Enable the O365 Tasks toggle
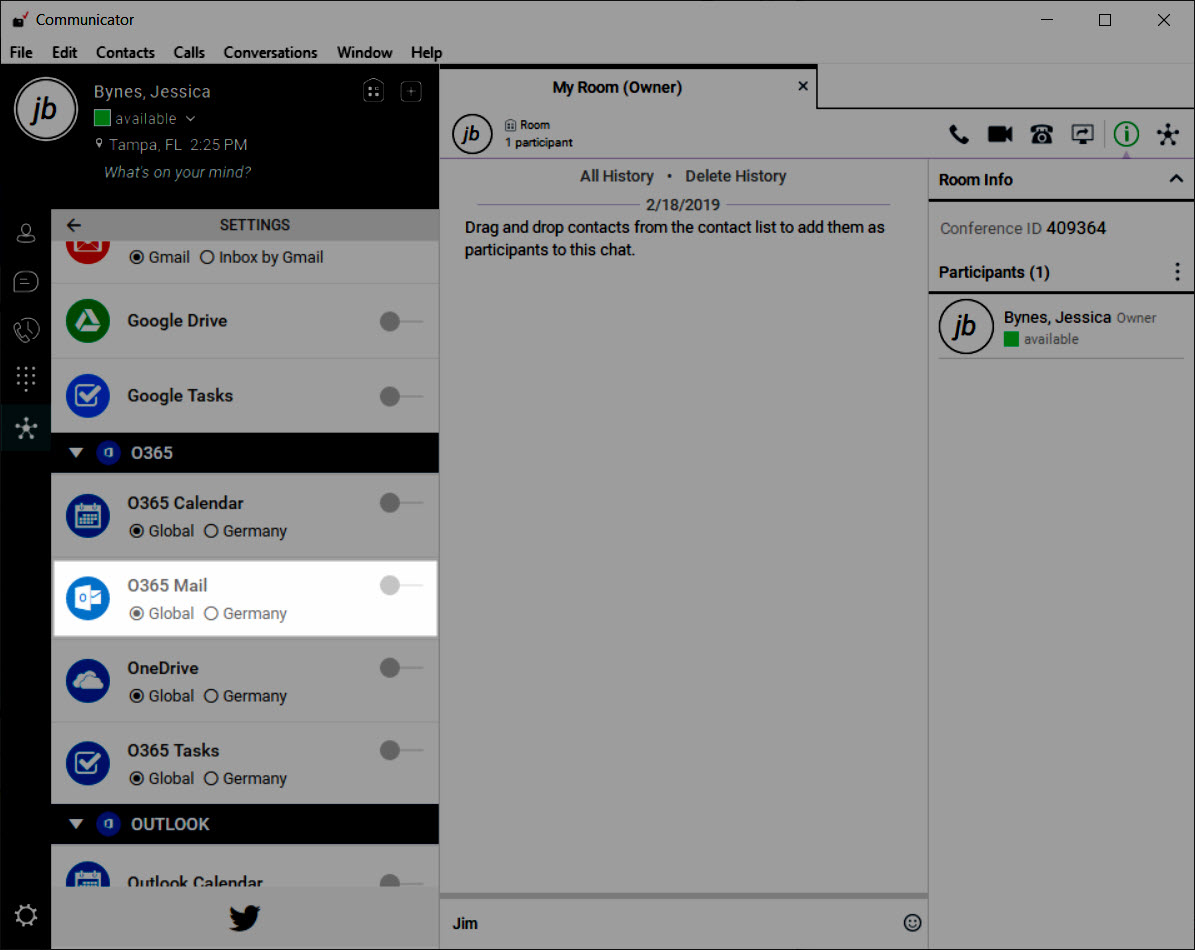The image size is (1195, 950). click(400, 750)
